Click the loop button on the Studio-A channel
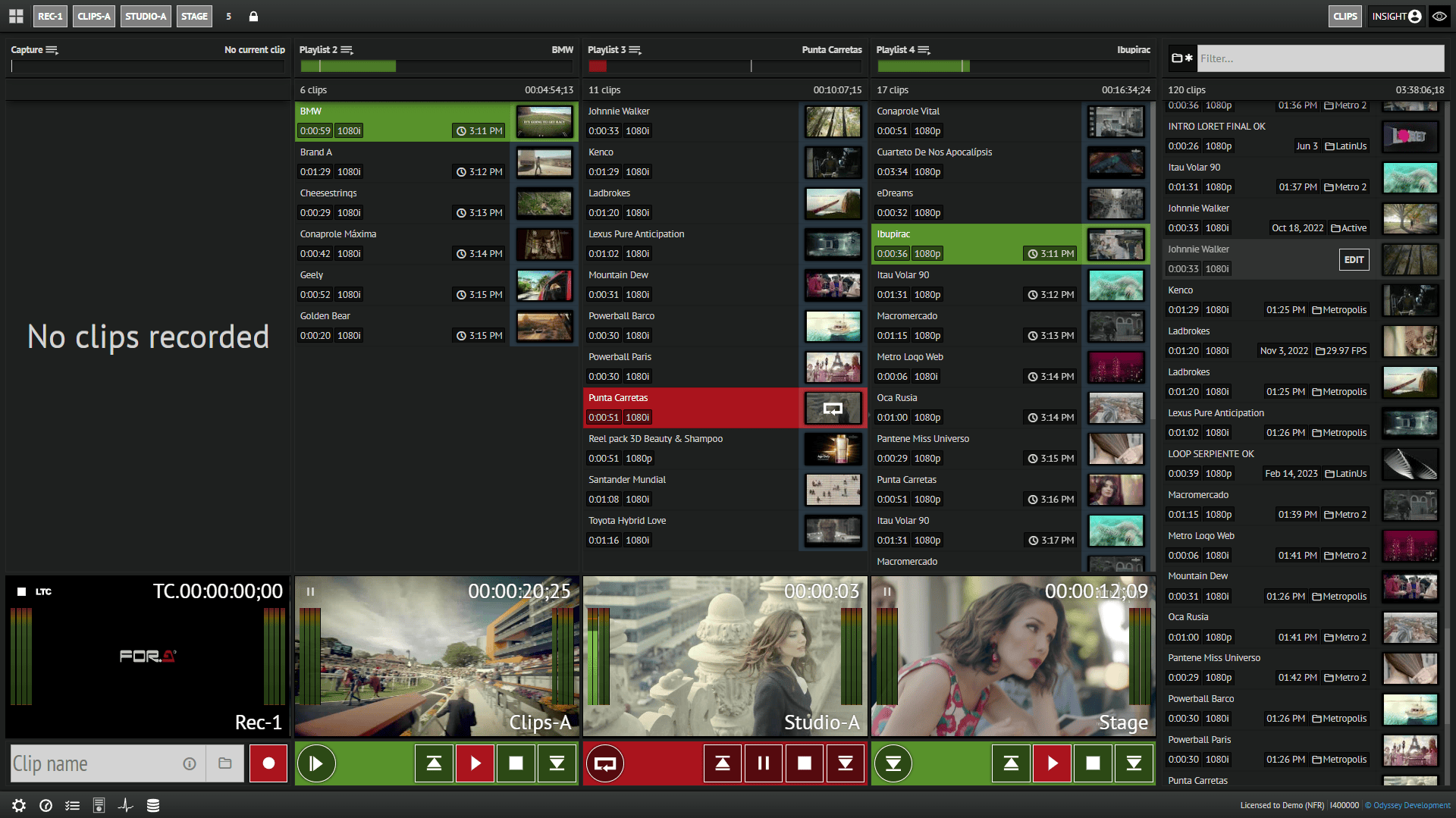 [x=604, y=763]
